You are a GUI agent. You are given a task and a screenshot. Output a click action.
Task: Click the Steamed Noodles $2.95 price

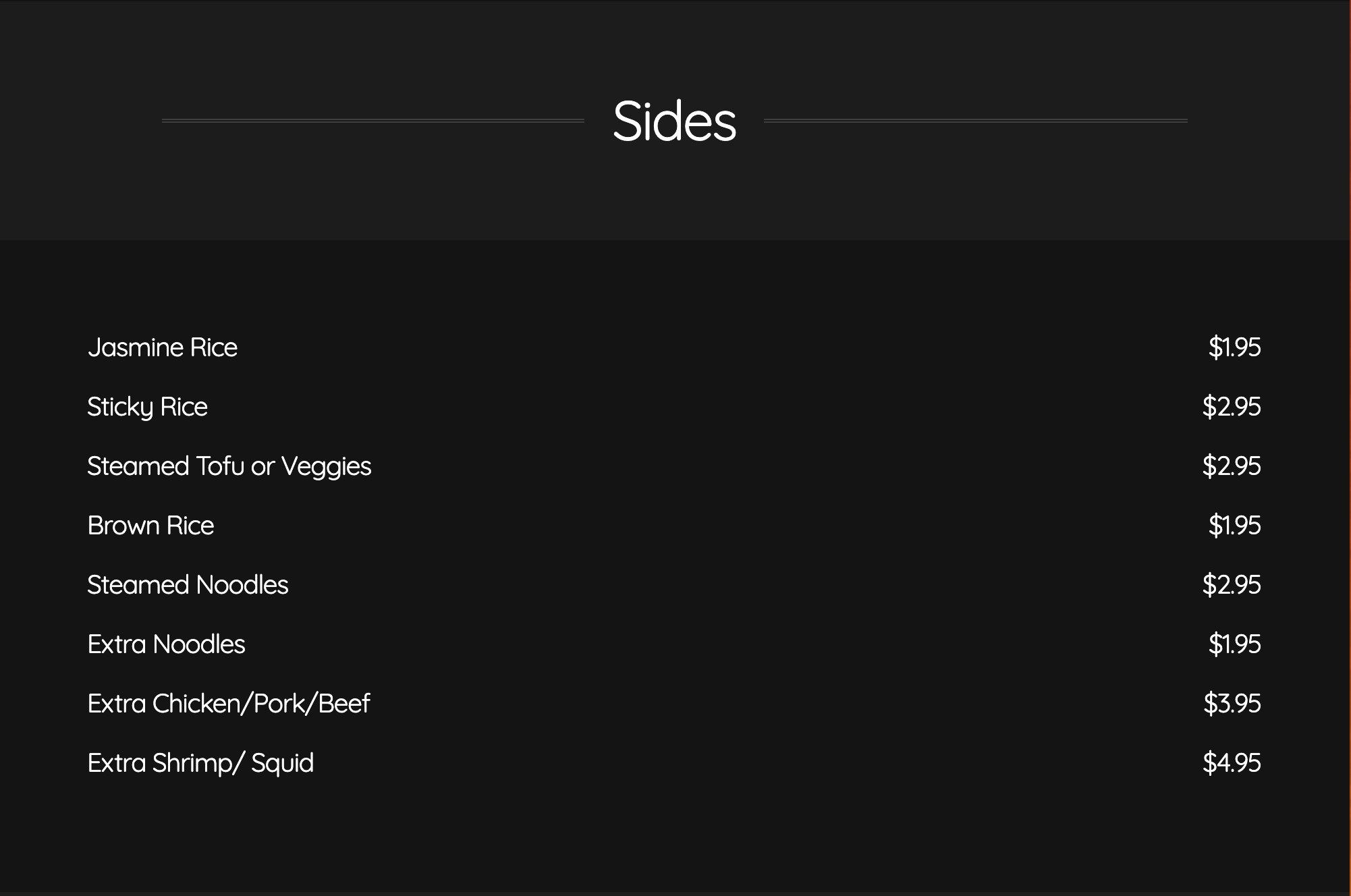[x=1231, y=585]
